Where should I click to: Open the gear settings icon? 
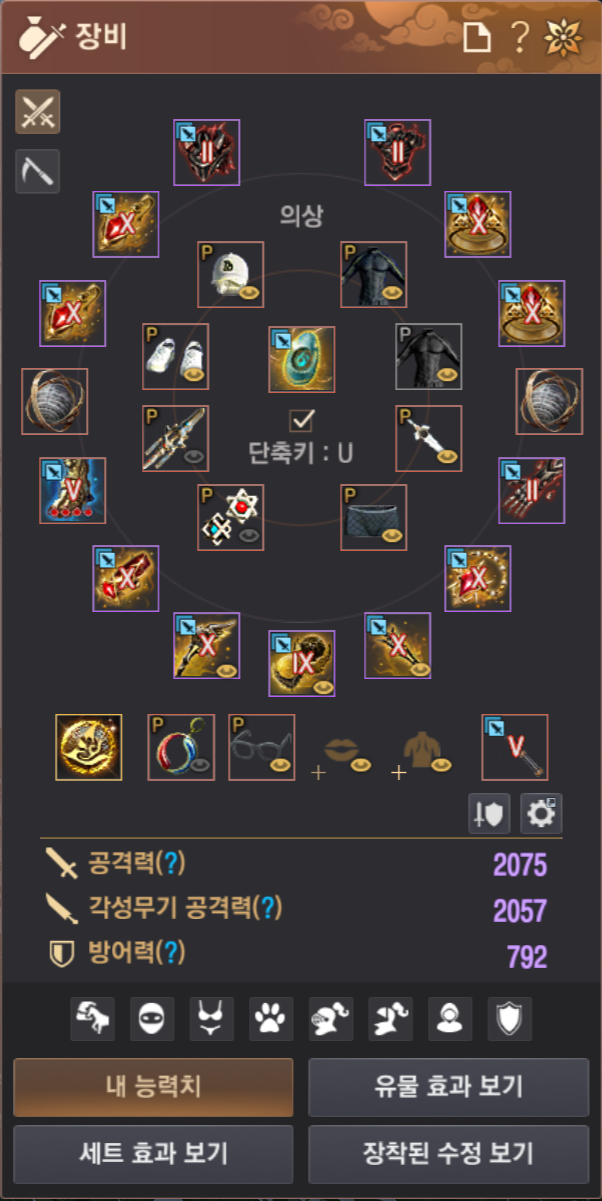pos(541,814)
